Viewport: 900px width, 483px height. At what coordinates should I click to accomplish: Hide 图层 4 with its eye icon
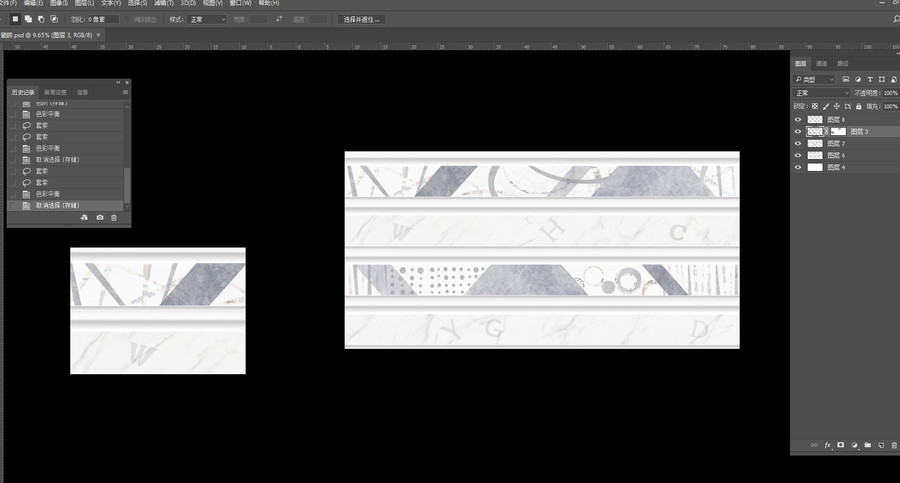(798, 168)
